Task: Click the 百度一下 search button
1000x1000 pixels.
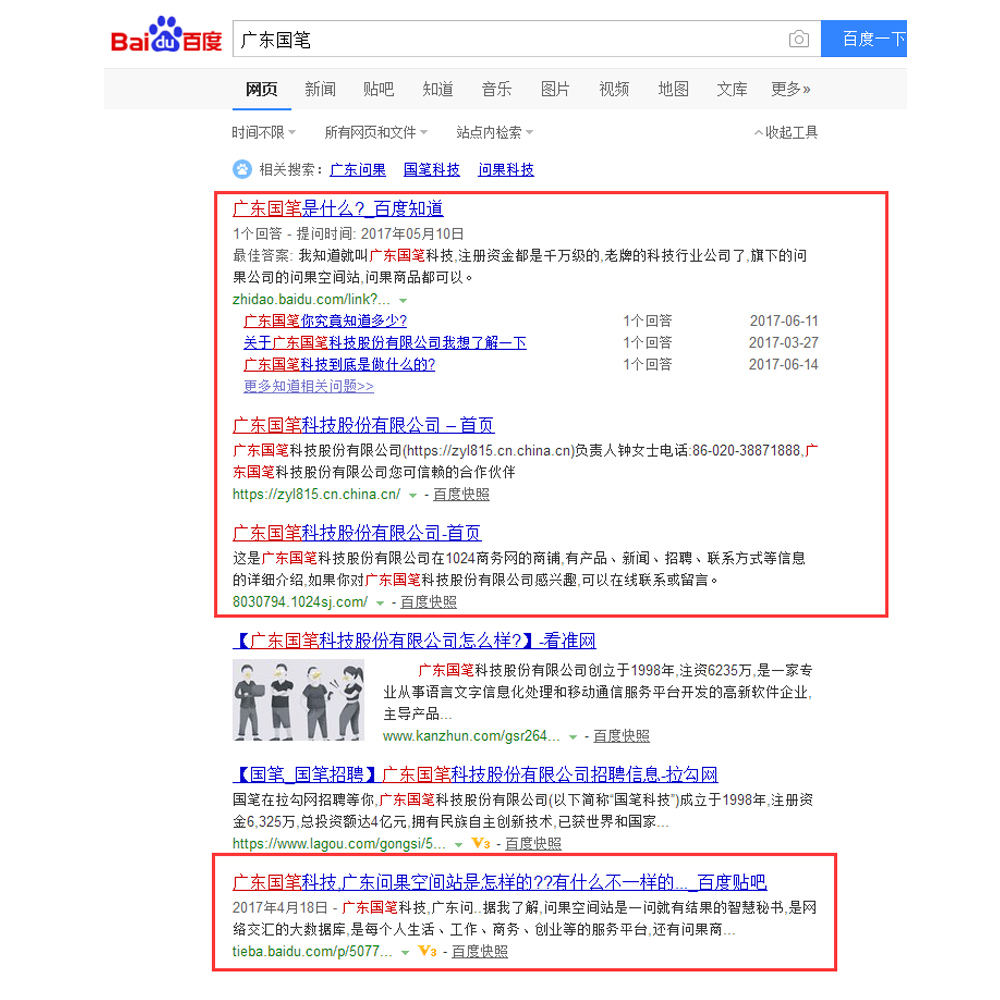Action: pos(864,39)
